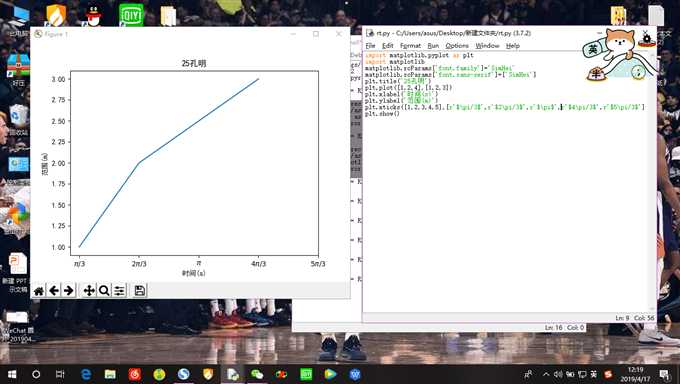Open the Format menu in IDLE

(x=410, y=46)
